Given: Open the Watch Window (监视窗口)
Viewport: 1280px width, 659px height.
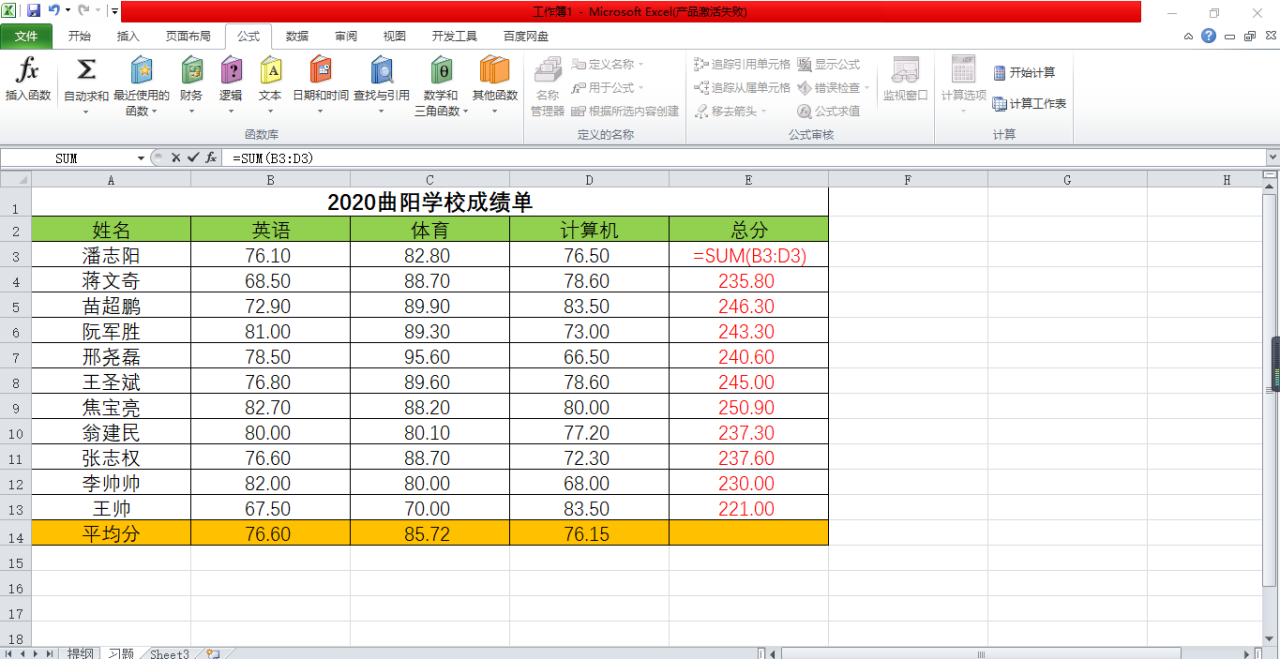Looking at the screenshot, I should tap(905, 80).
